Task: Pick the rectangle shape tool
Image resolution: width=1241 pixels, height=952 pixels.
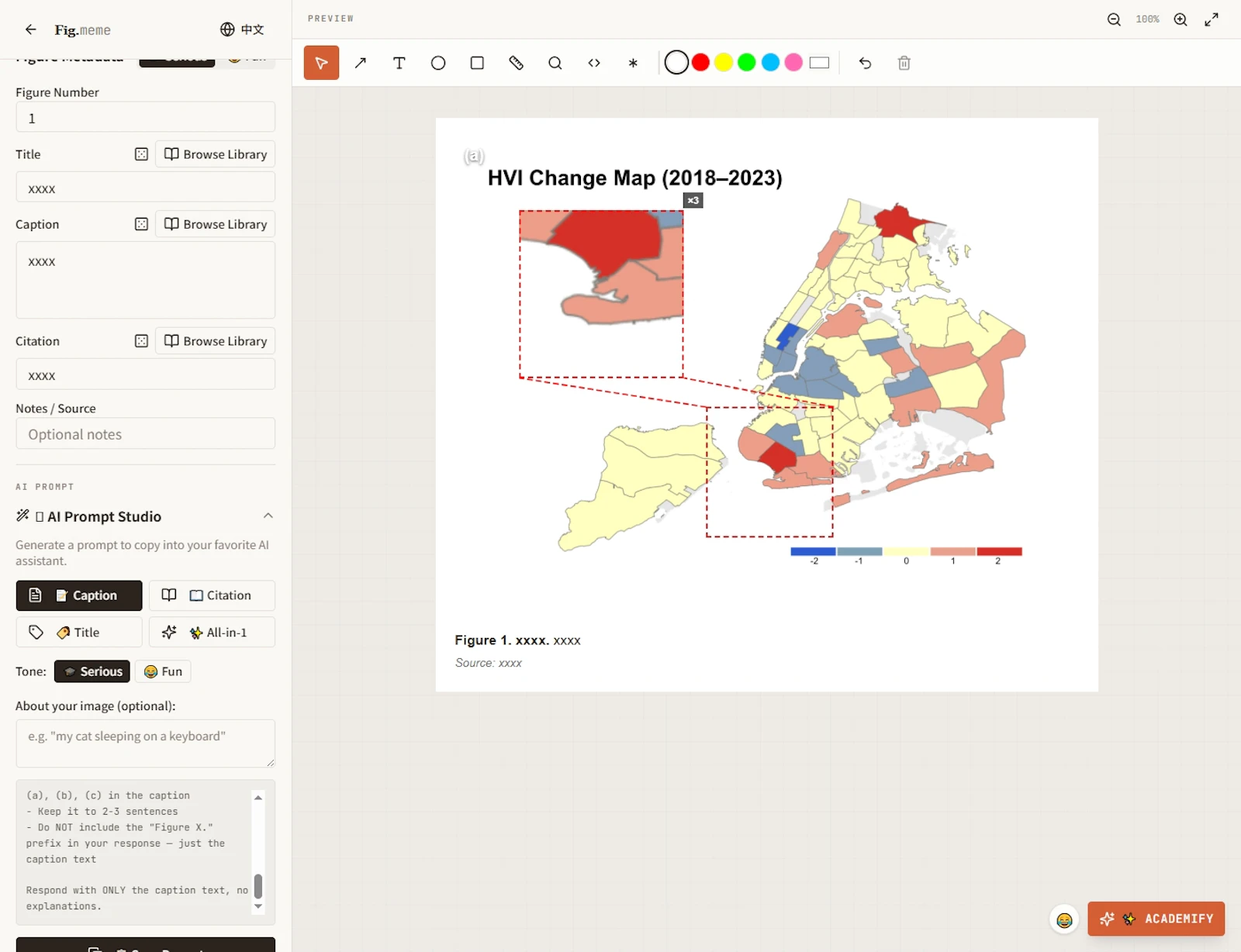Action: click(477, 63)
